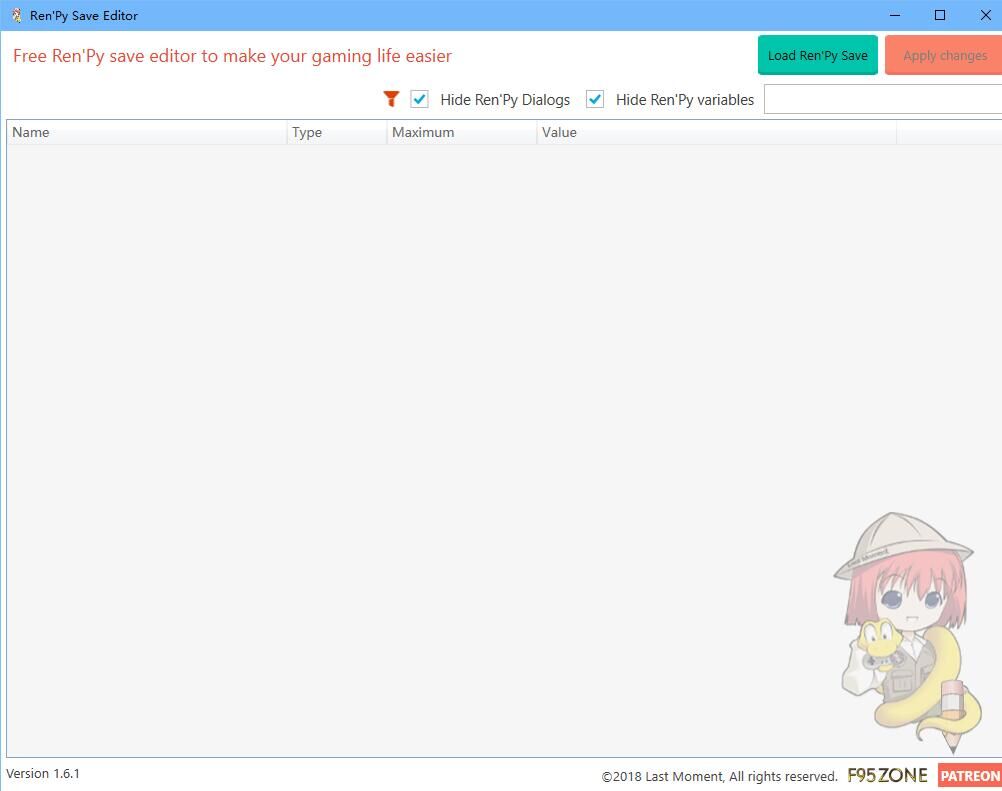Image resolution: width=1002 pixels, height=791 pixels.
Task: Open the F95ZONE logo link
Action: (887, 775)
